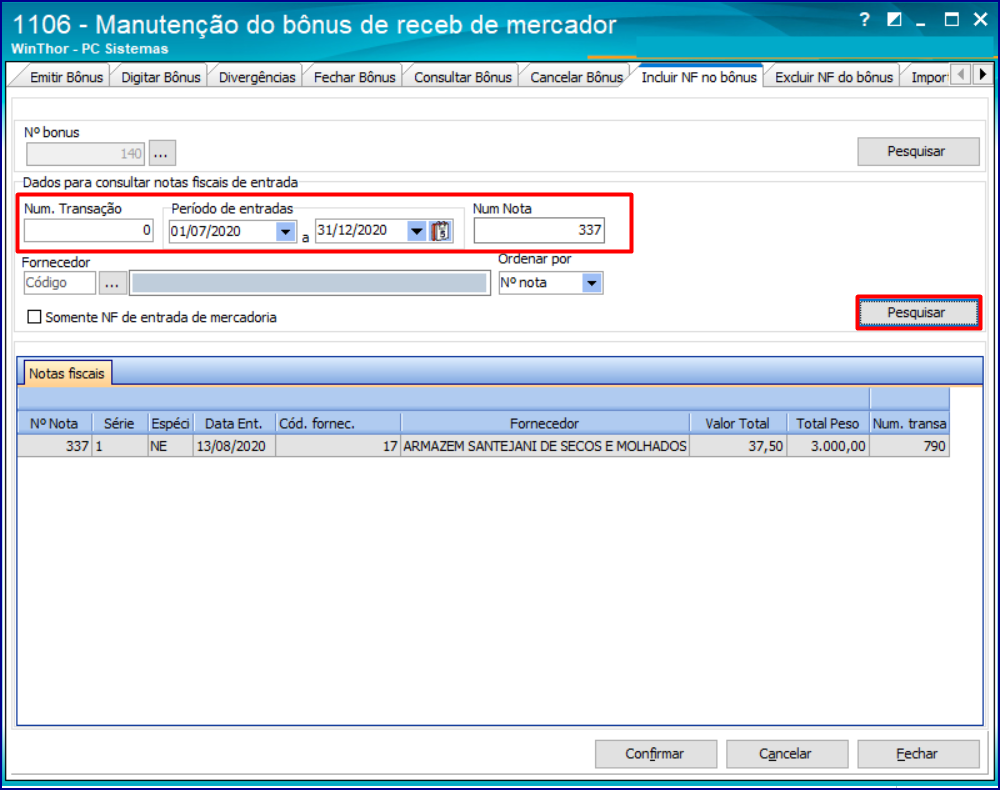Open Fornecedor lookup ellipsis button
Screen dimensions: 1000x790
click(x=112, y=283)
